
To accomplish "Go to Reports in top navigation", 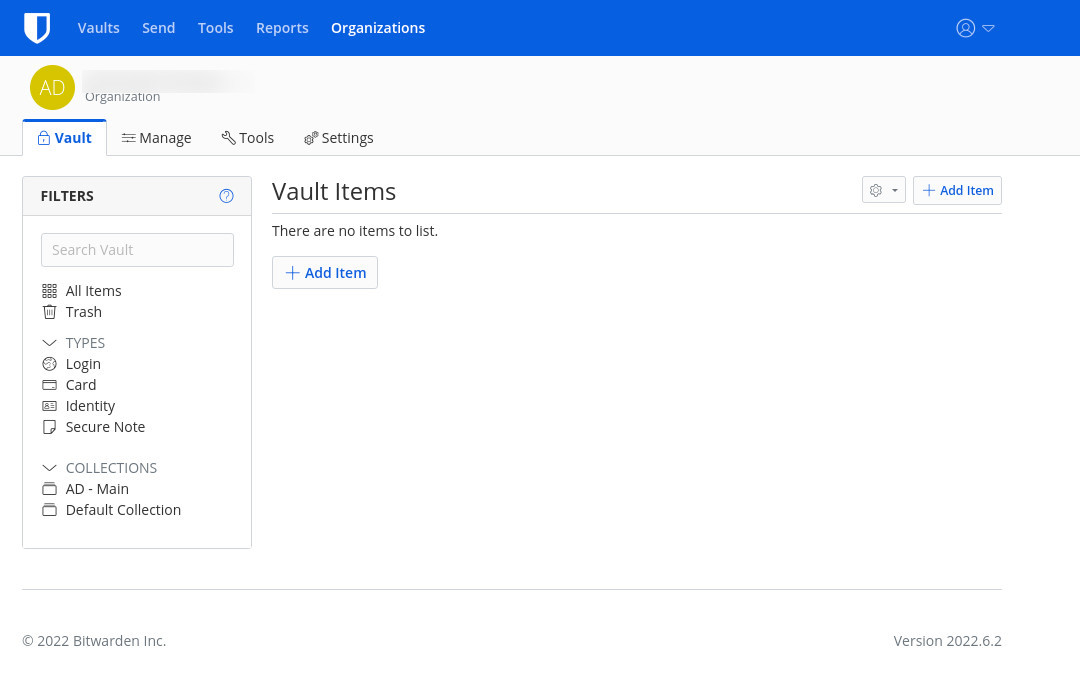I will point(282,28).
